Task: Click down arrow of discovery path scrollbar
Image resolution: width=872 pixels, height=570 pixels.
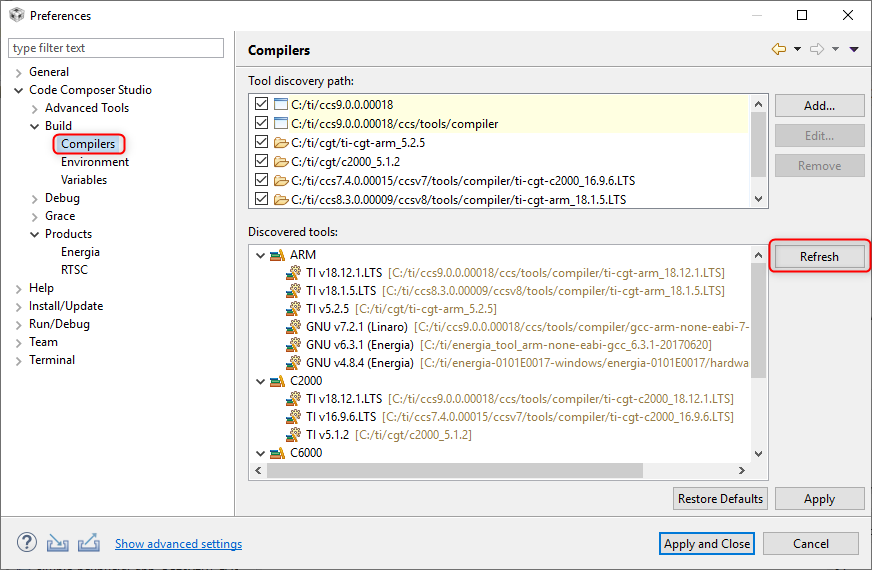Action: [x=759, y=199]
